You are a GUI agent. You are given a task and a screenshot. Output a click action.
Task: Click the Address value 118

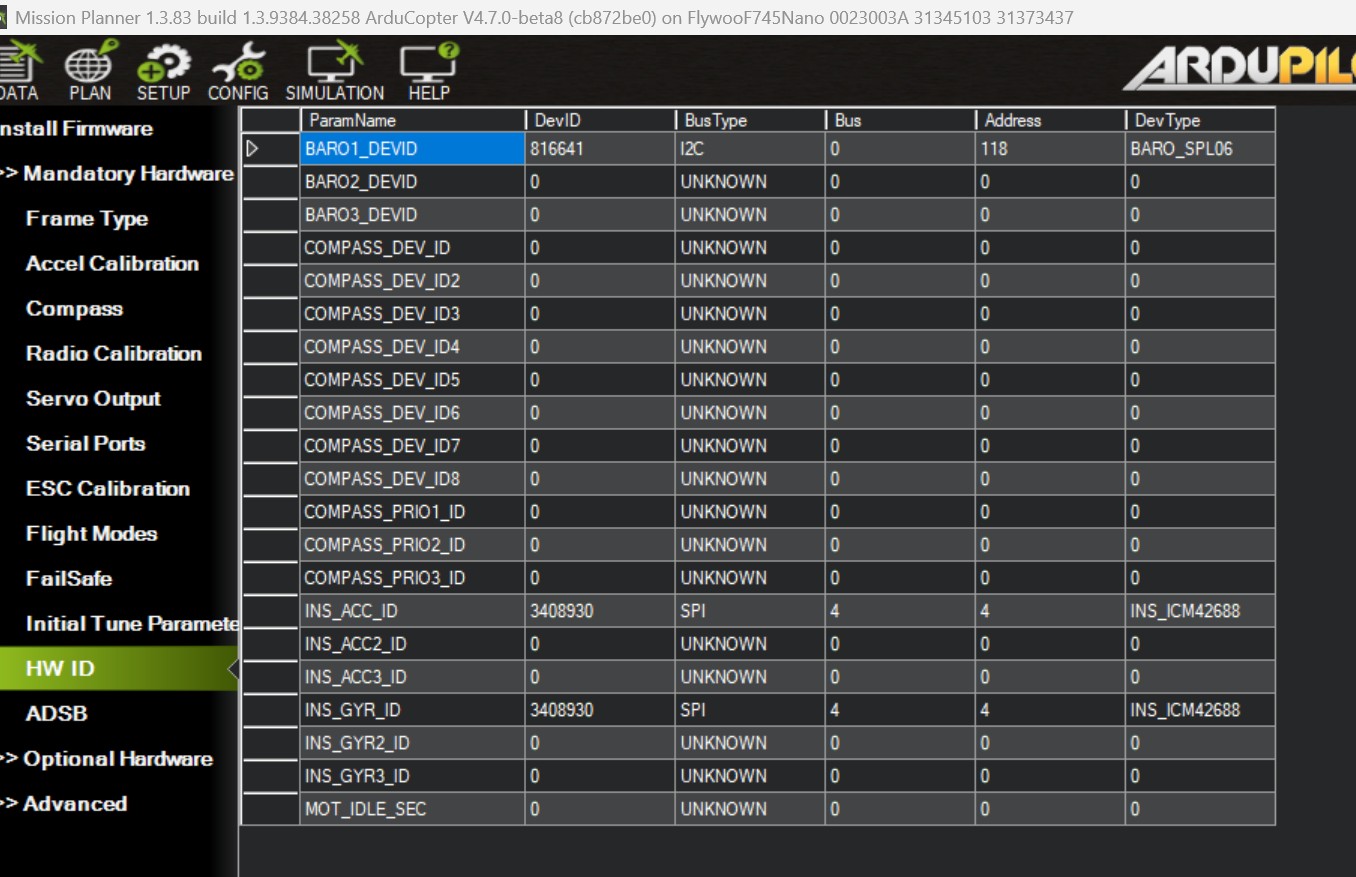(x=1050, y=149)
